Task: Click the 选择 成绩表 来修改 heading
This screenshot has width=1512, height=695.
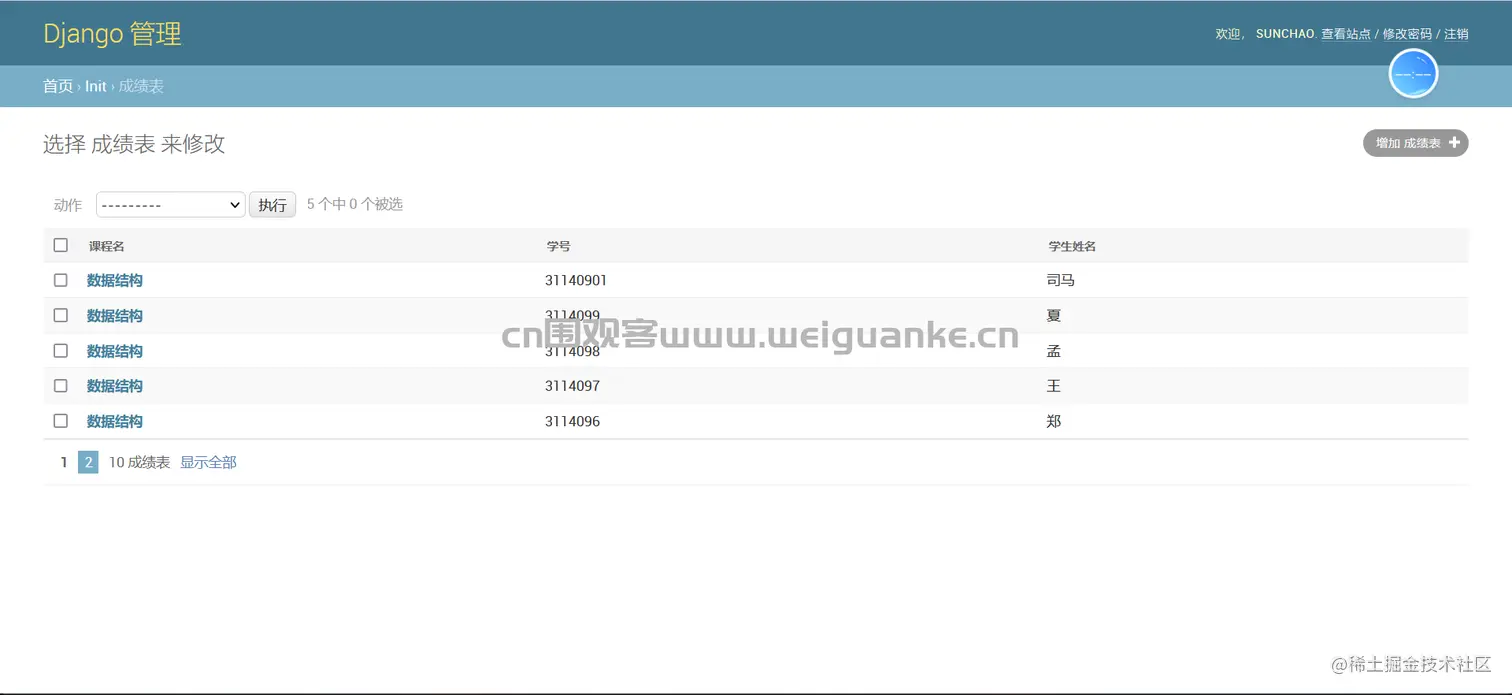Action: coord(134,144)
